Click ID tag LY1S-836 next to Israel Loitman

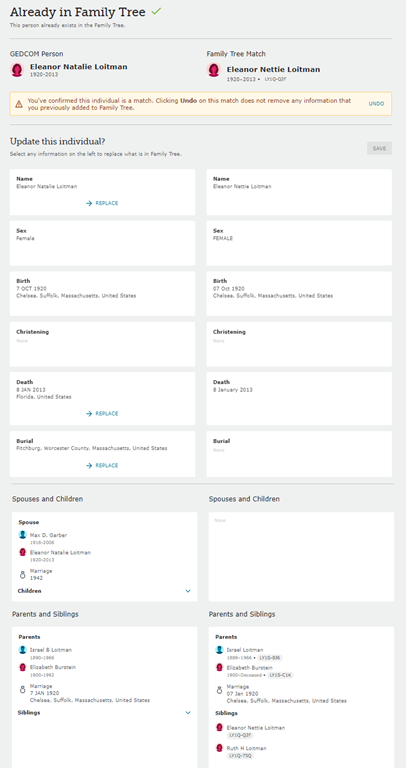pyautogui.click(x=270, y=658)
